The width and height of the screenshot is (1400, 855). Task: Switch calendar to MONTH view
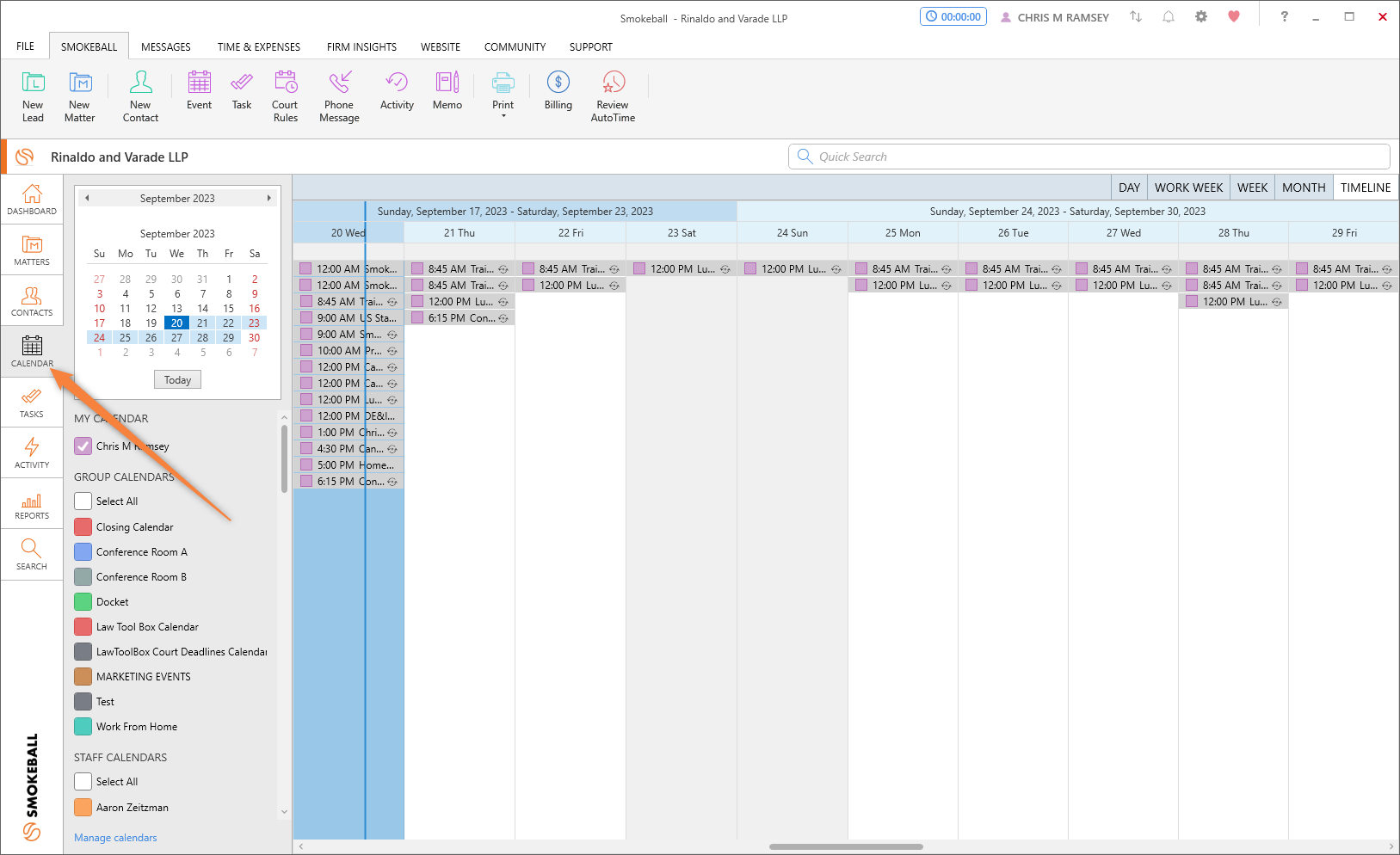pos(1304,188)
